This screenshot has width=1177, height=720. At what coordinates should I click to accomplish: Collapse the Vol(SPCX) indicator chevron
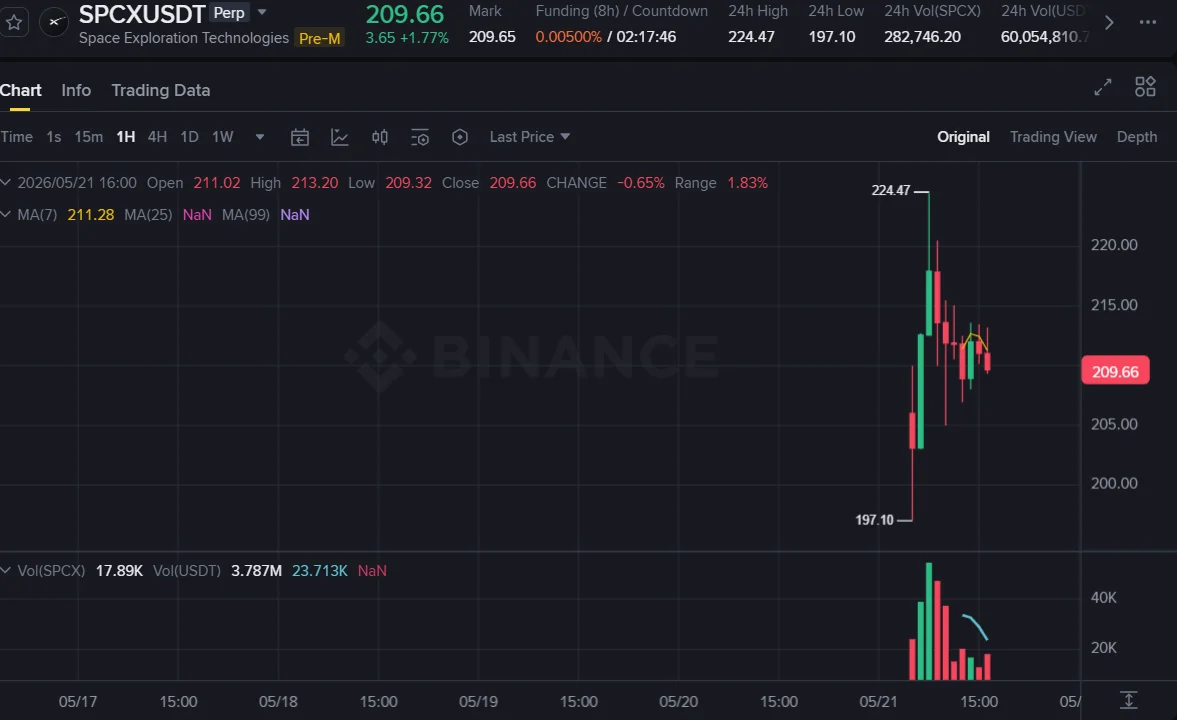point(5,571)
